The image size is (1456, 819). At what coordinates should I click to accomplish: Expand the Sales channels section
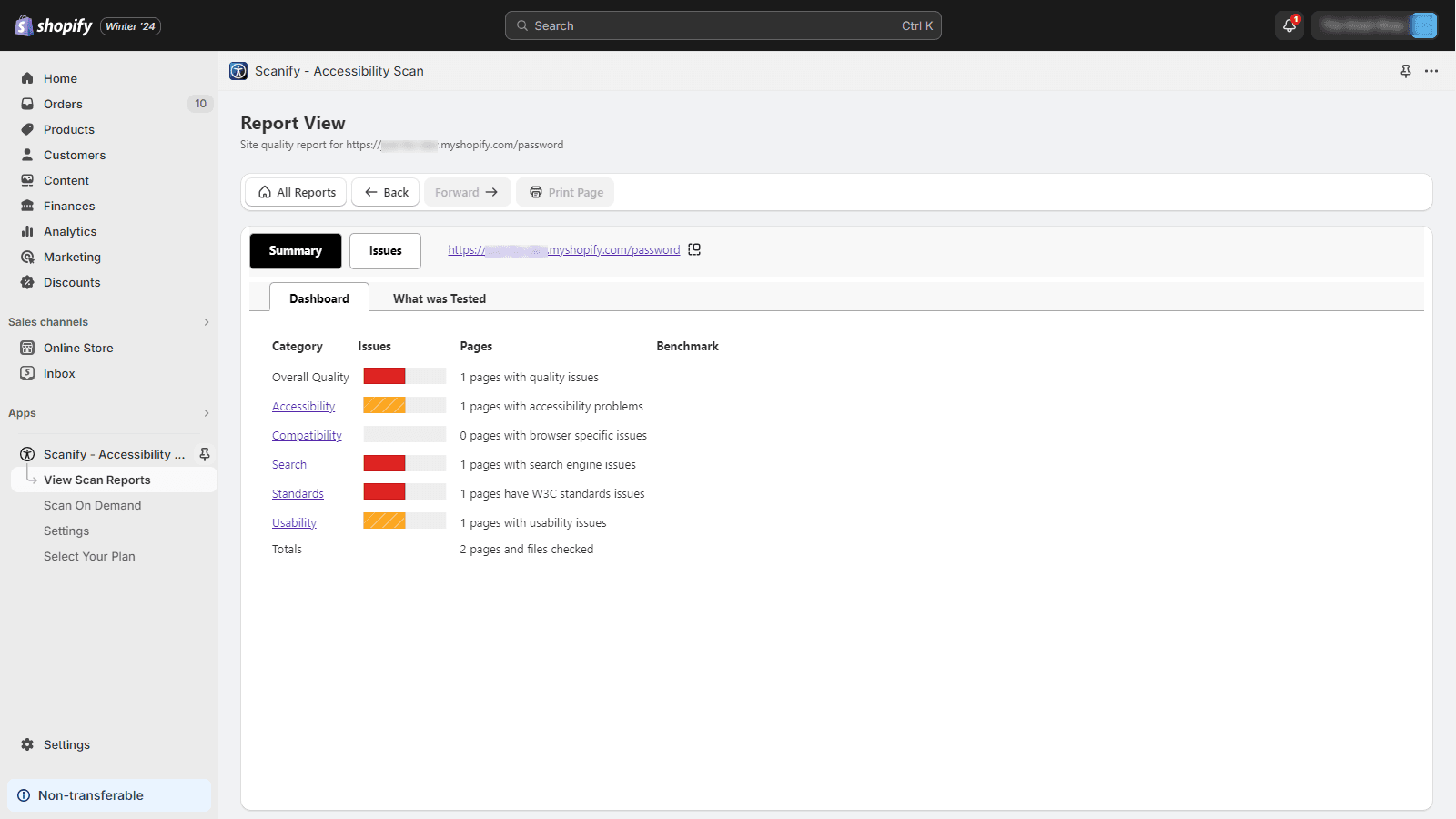click(207, 322)
